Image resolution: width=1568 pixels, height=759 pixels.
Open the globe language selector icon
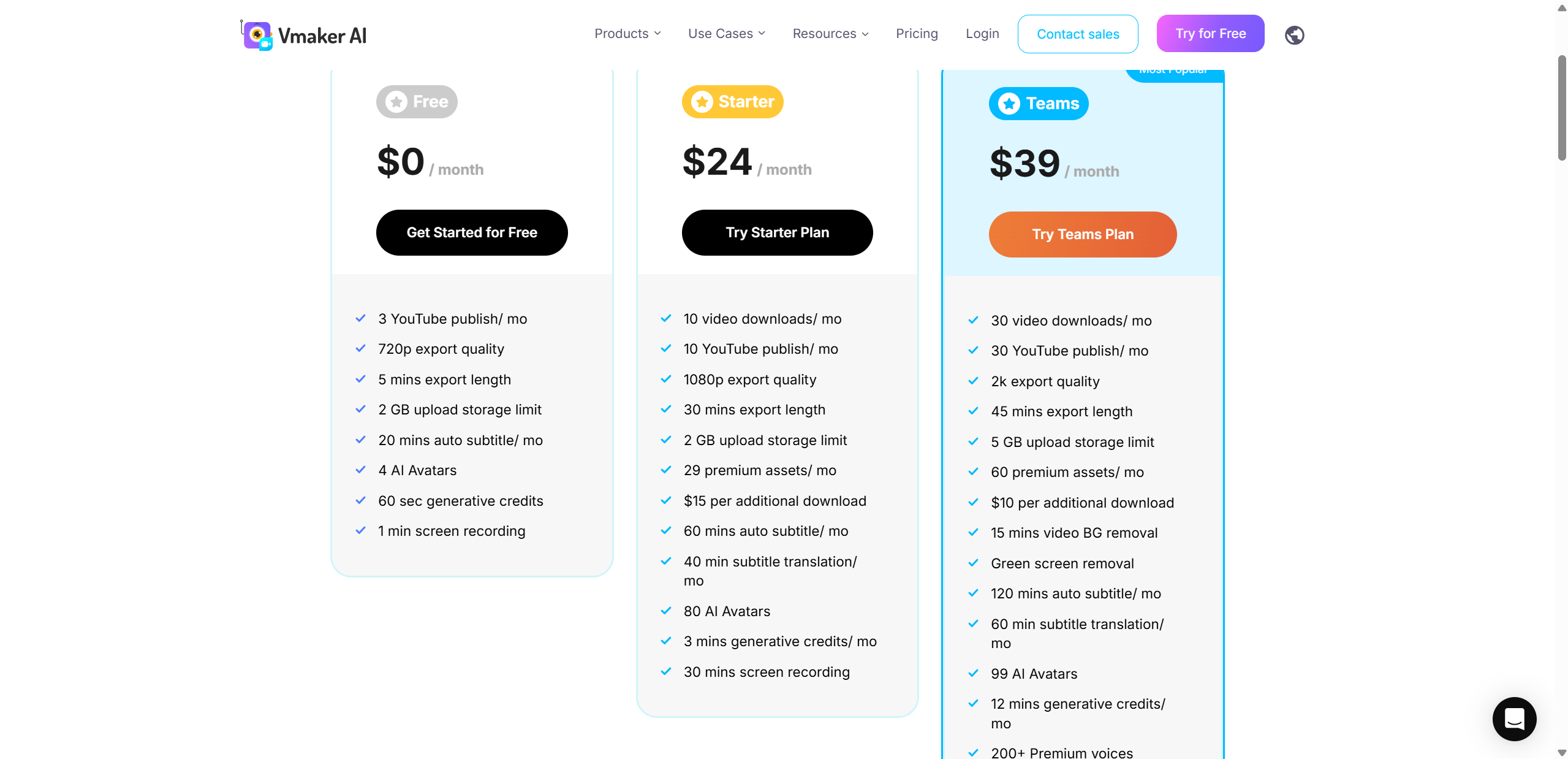point(1295,35)
